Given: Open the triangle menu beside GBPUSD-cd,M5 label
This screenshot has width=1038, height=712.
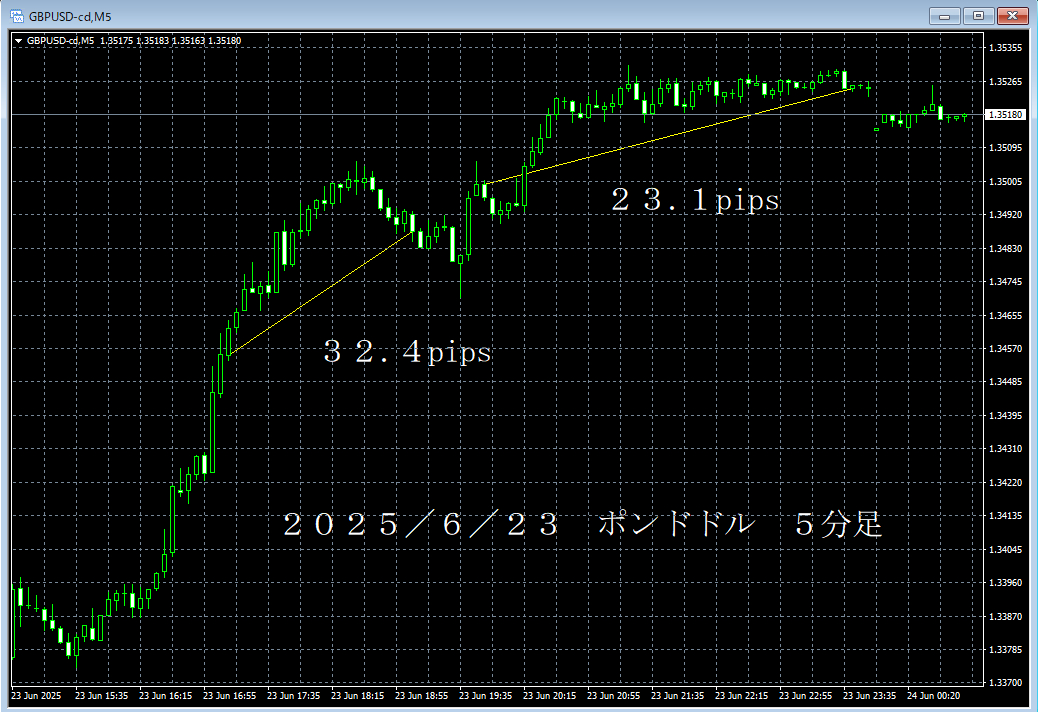Looking at the screenshot, I should [x=18, y=41].
